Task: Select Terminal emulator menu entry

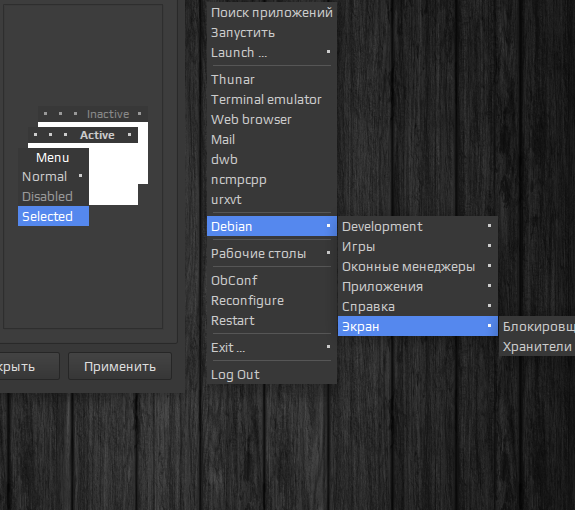Action: point(272,99)
